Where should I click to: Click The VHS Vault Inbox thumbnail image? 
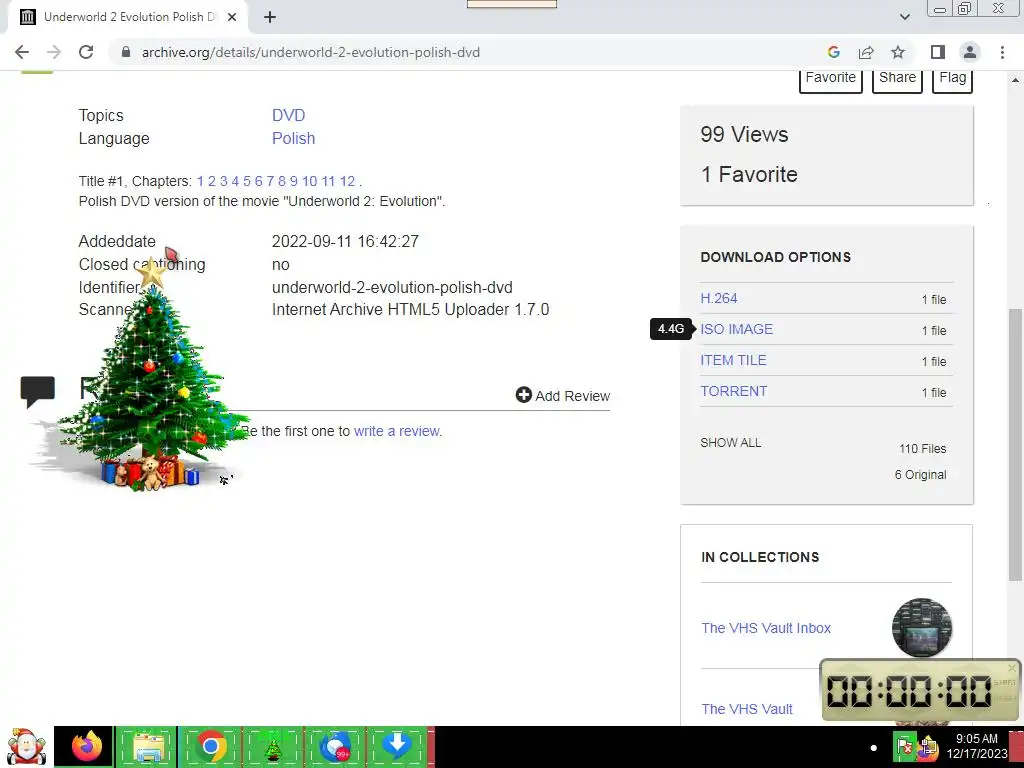921,628
